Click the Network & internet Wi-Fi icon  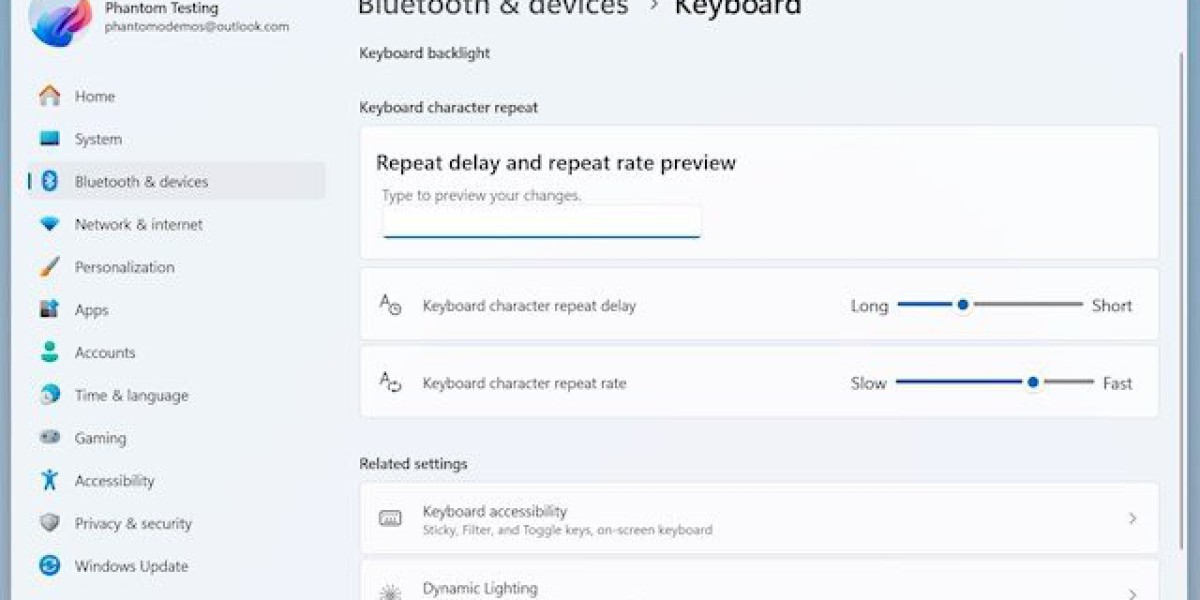coord(49,225)
